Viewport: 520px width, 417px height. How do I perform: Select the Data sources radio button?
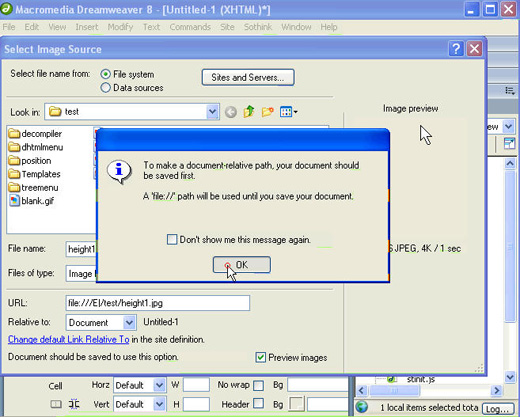pos(105,88)
